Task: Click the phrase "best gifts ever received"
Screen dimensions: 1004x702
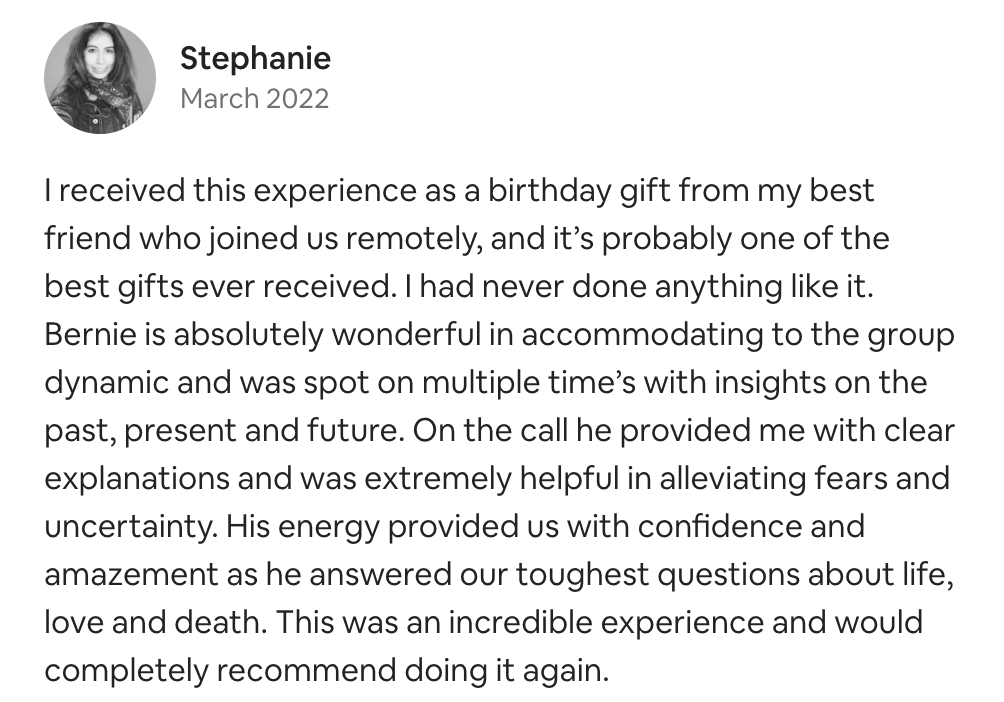Action: coord(216,286)
